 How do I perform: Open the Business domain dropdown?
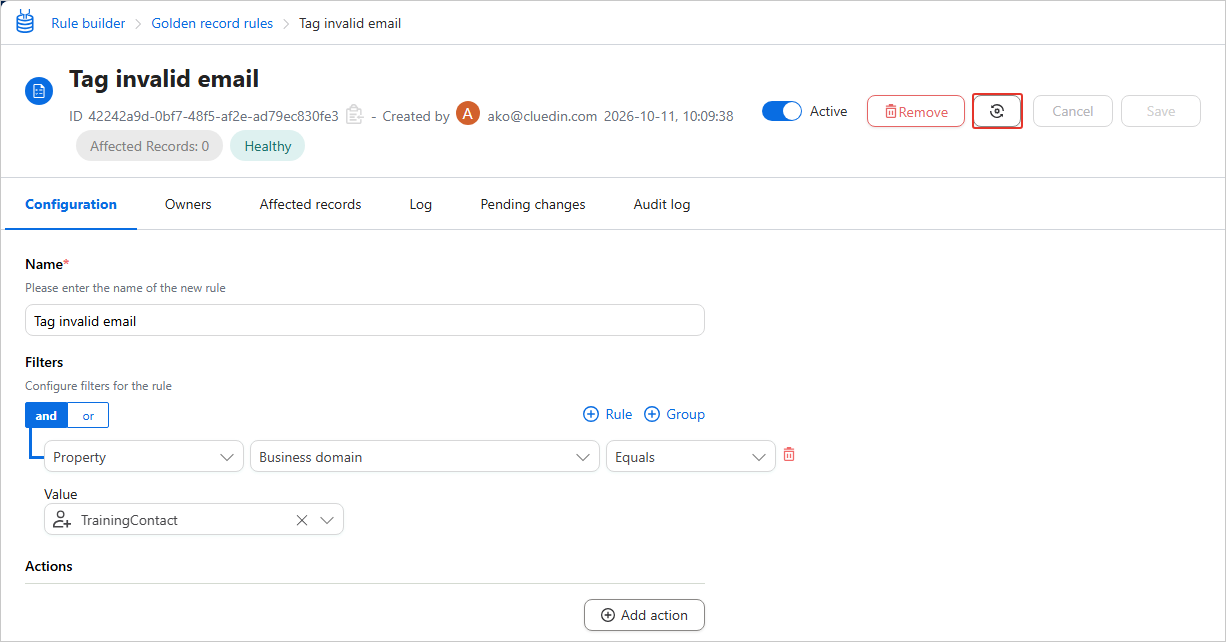click(x=425, y=457)
